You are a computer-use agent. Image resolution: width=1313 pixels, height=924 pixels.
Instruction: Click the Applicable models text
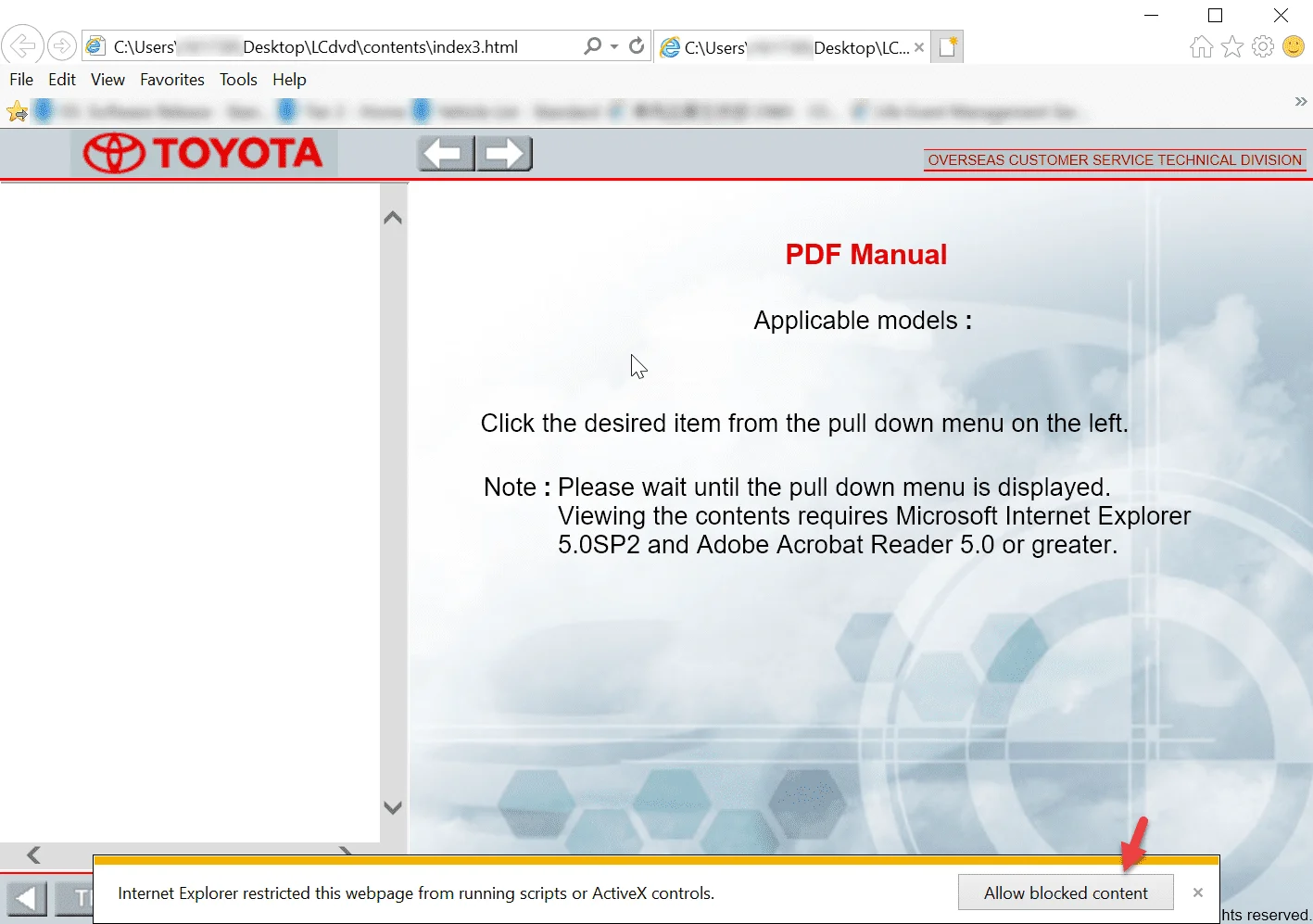pyautogui.click(x=863, y=321)
